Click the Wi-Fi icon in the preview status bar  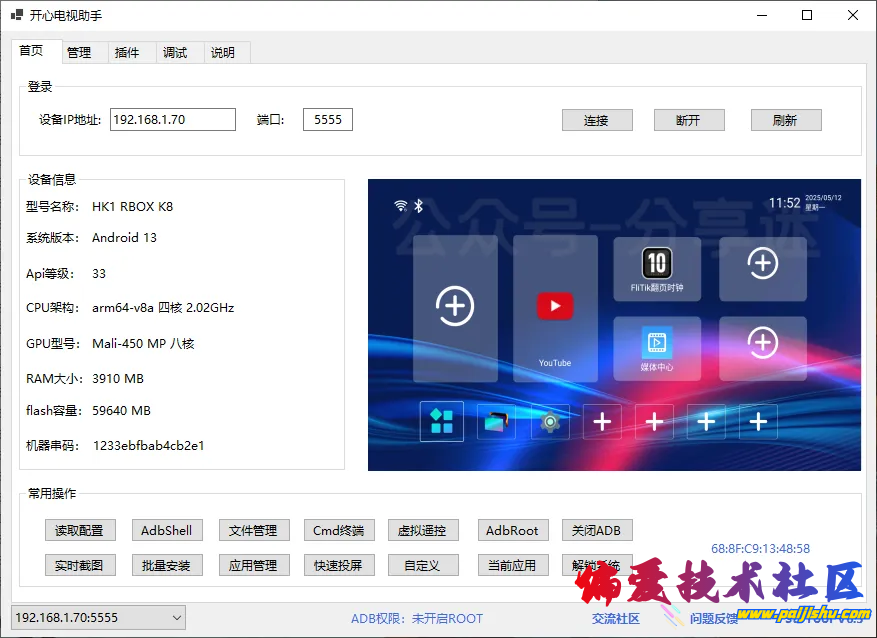point(400,206)
